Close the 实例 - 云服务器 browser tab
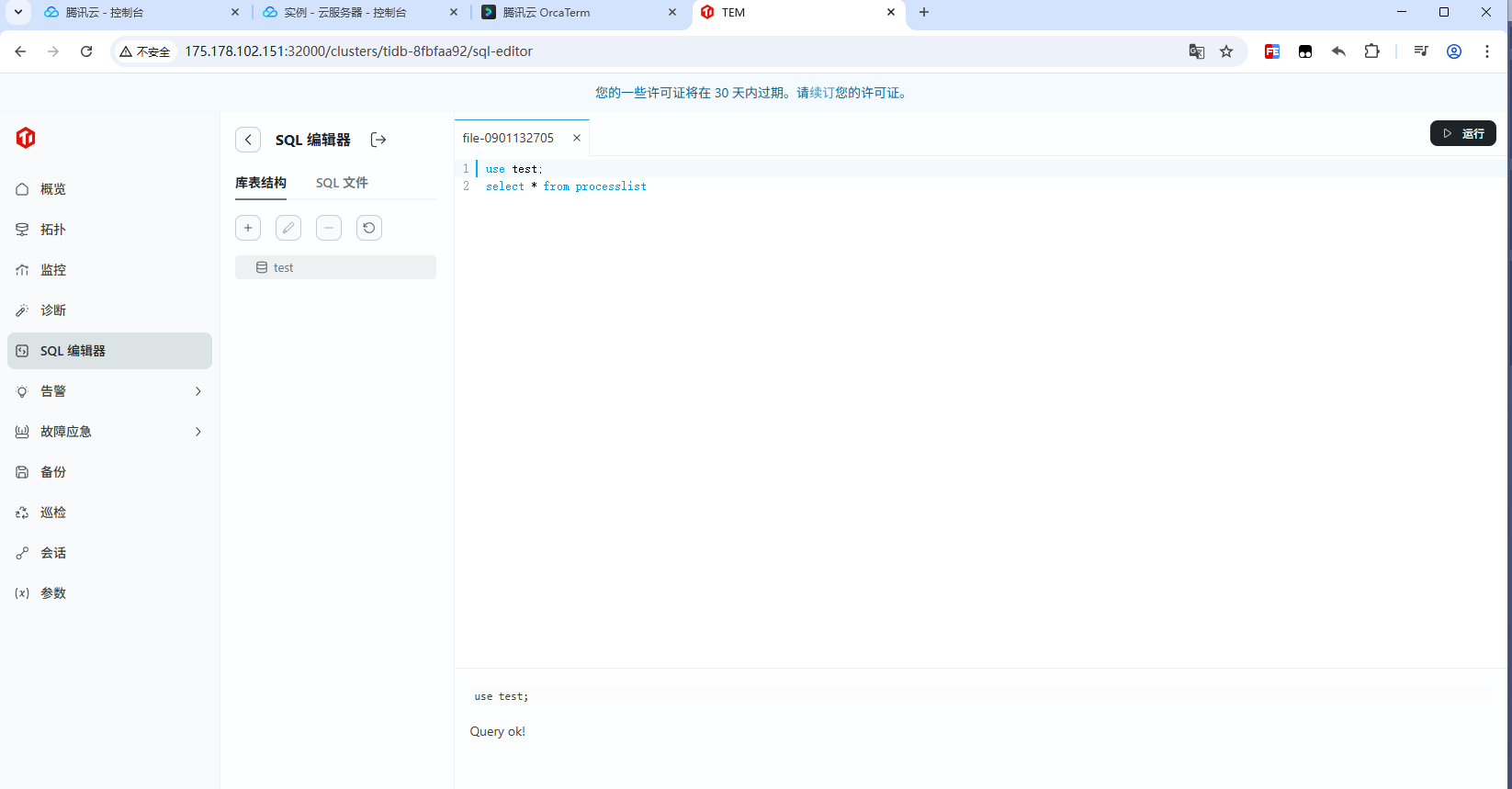Screen dimensions: 1512x789 coord(454,13)
